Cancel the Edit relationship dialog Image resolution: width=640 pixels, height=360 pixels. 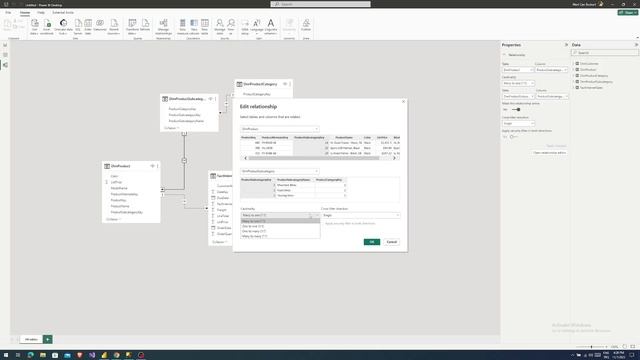tap(391, 242)
